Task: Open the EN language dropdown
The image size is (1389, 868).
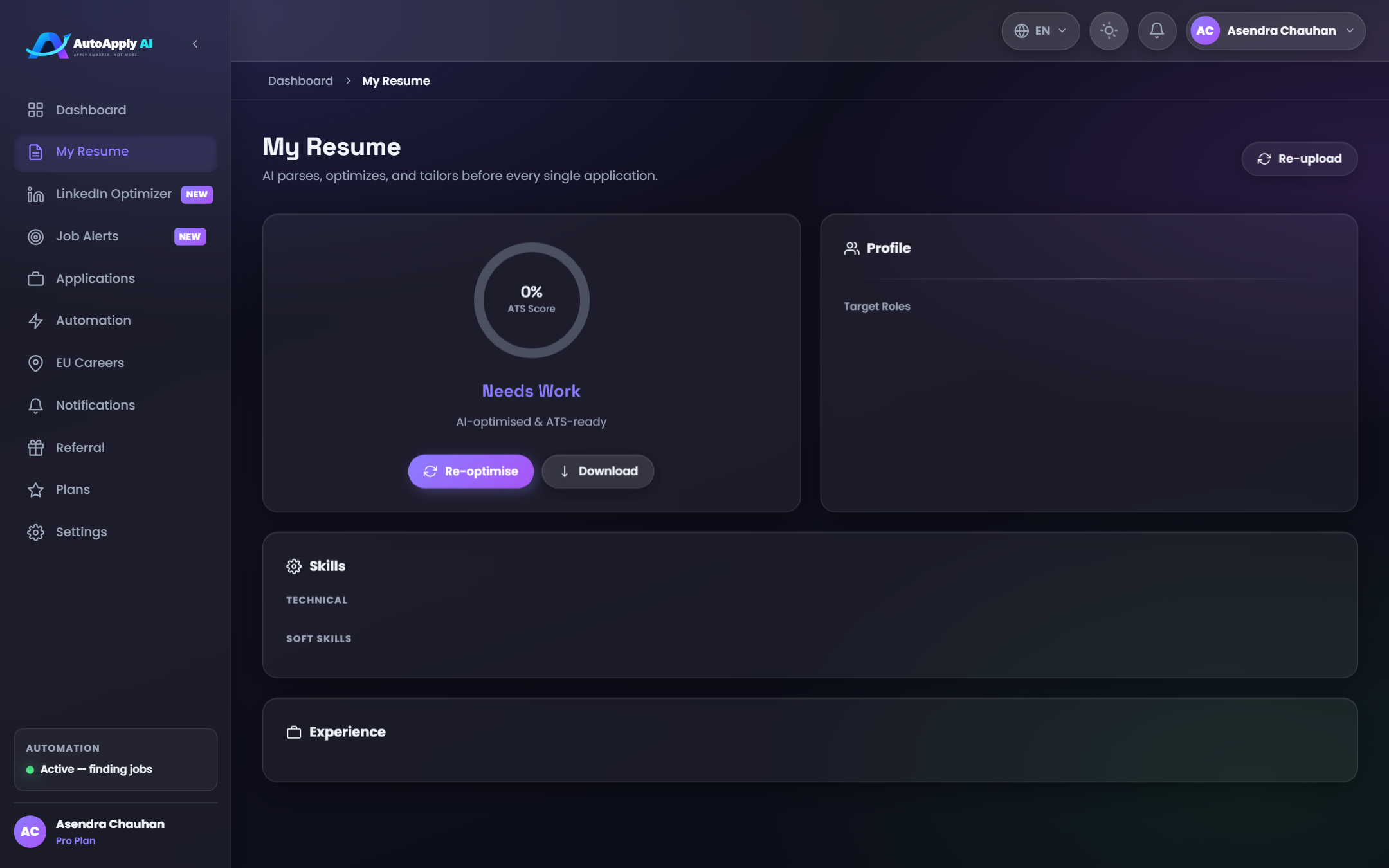Action: coord(1040,31)
